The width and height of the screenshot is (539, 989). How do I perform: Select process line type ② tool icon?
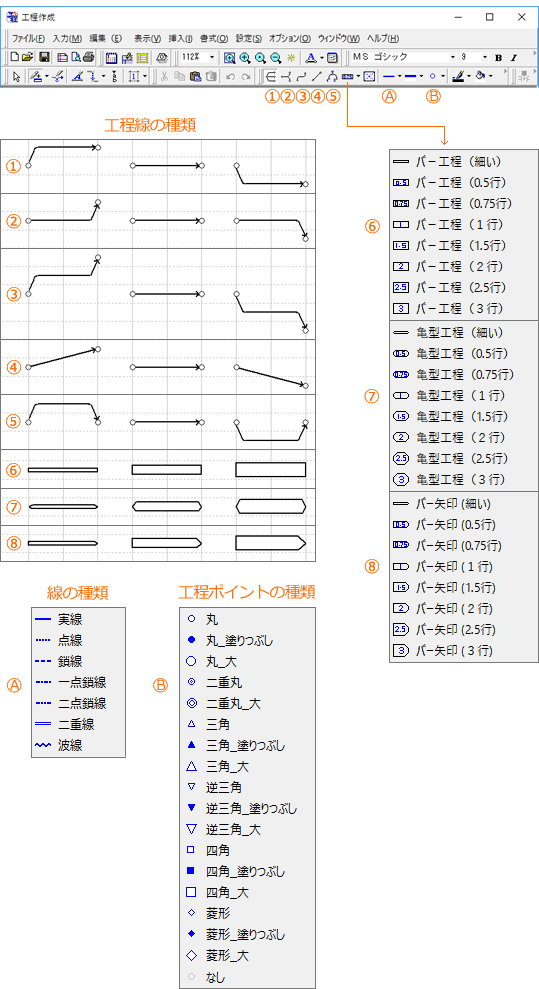(286, 76)
